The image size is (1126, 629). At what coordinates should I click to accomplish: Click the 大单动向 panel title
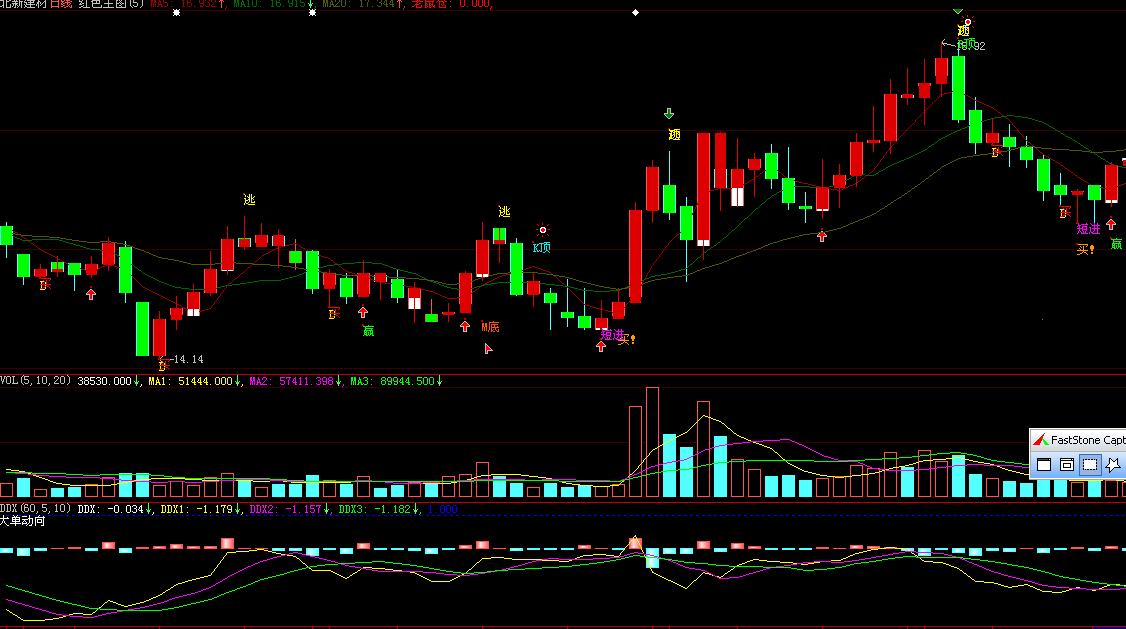(x=23, y=521)
